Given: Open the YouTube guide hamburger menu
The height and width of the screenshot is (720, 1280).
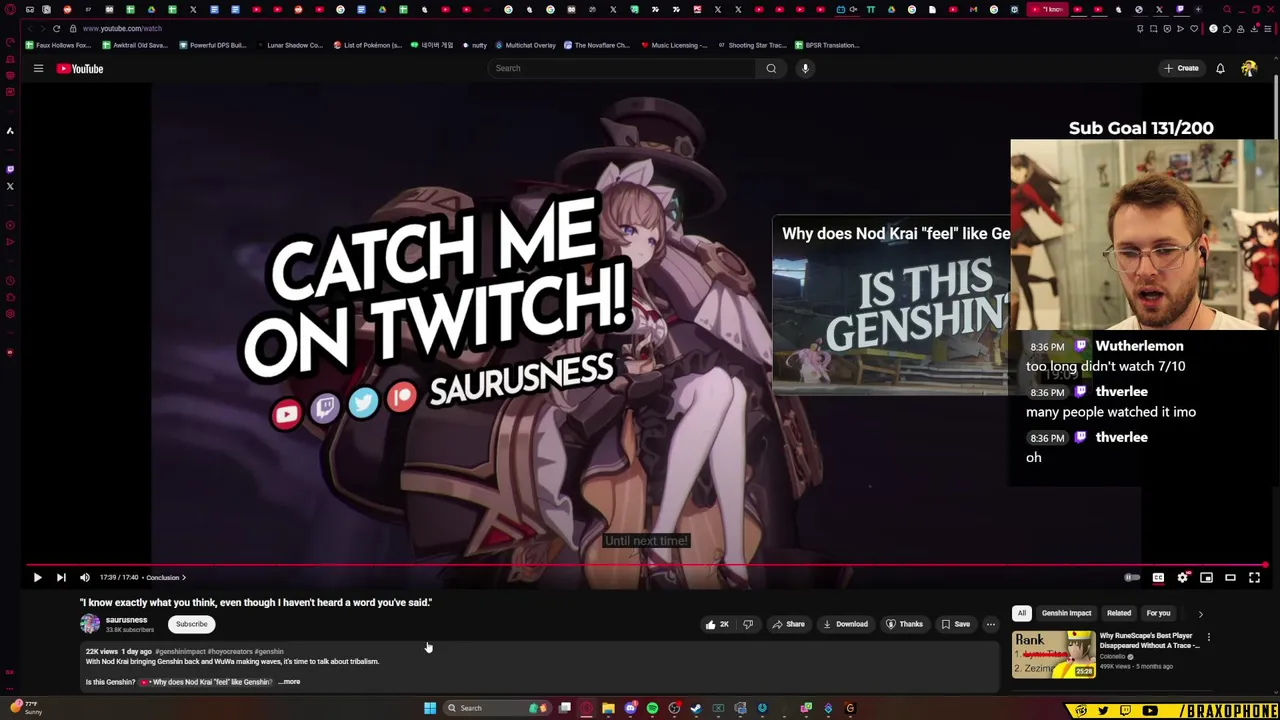Looking at the screenshot, I should (x=38, y=68).
